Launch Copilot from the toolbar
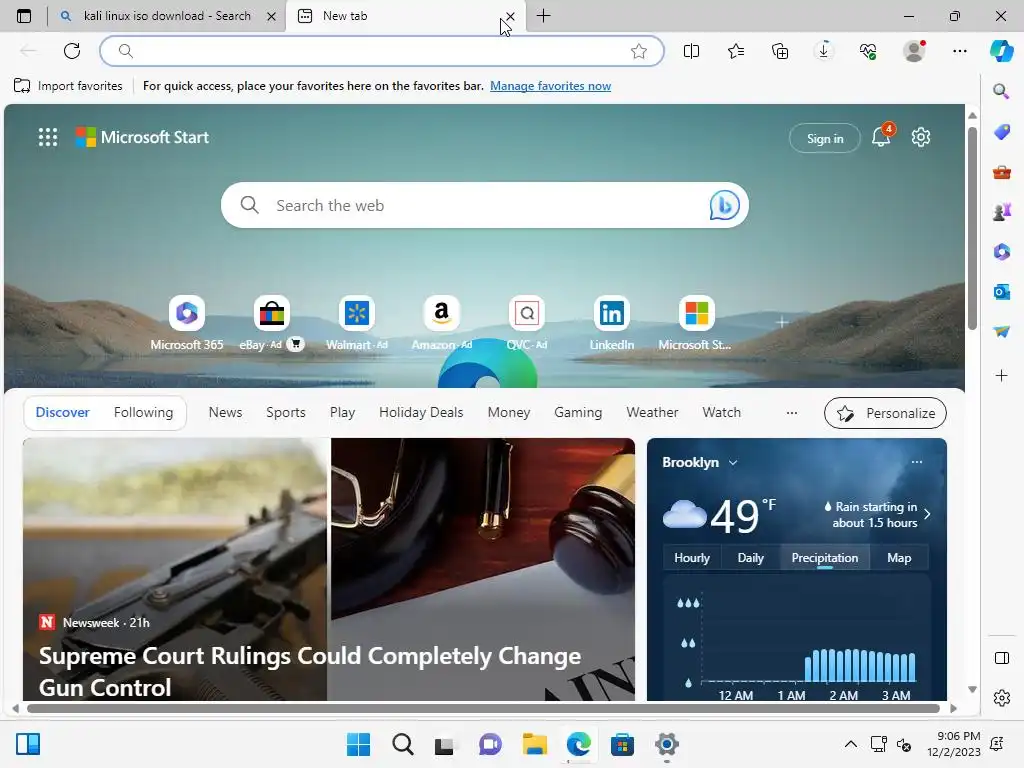1024x768 pixels. pos(1001,51)
